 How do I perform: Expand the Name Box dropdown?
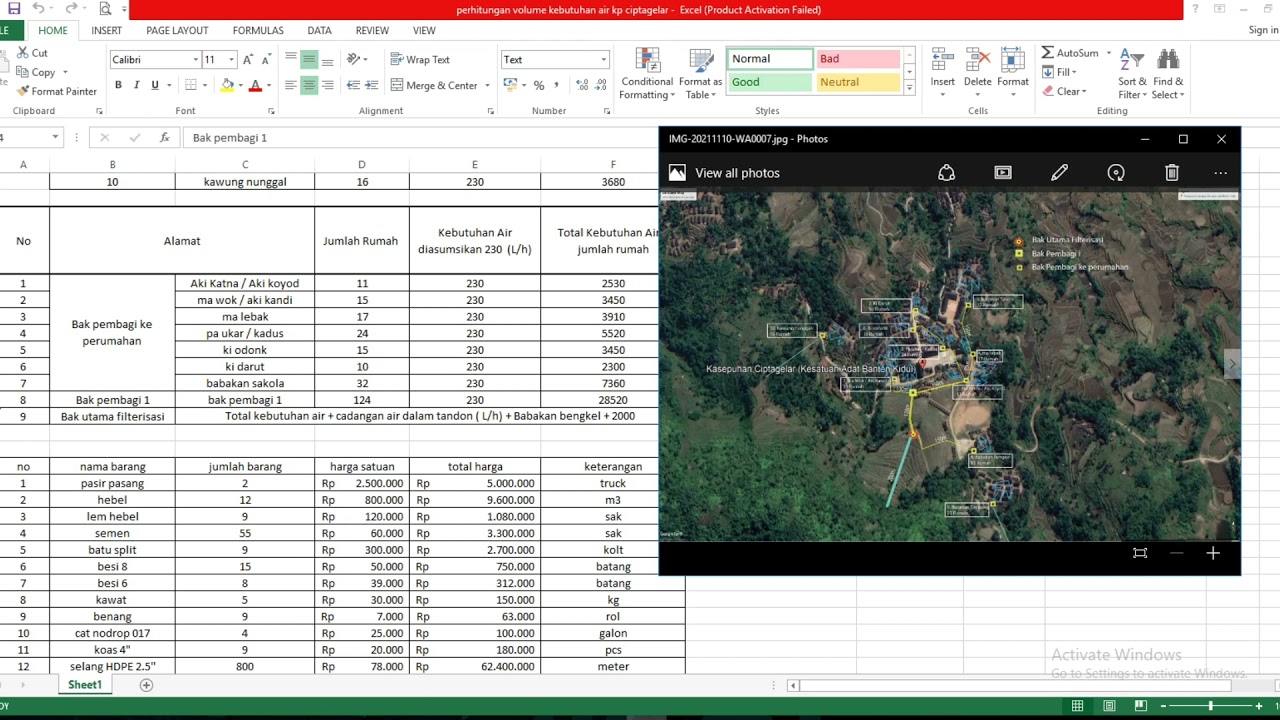point(55,138)
